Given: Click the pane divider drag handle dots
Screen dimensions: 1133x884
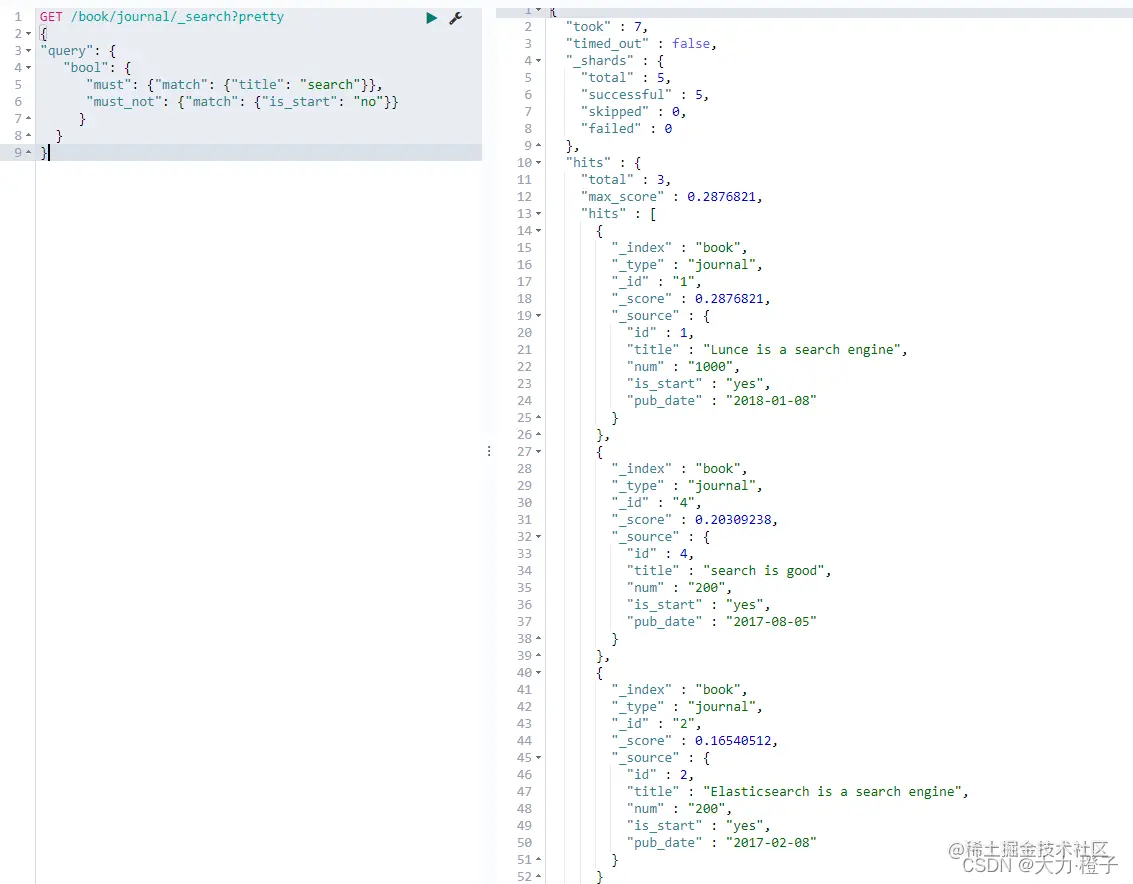Looking at the screenshot, I should tap(489, 451).
